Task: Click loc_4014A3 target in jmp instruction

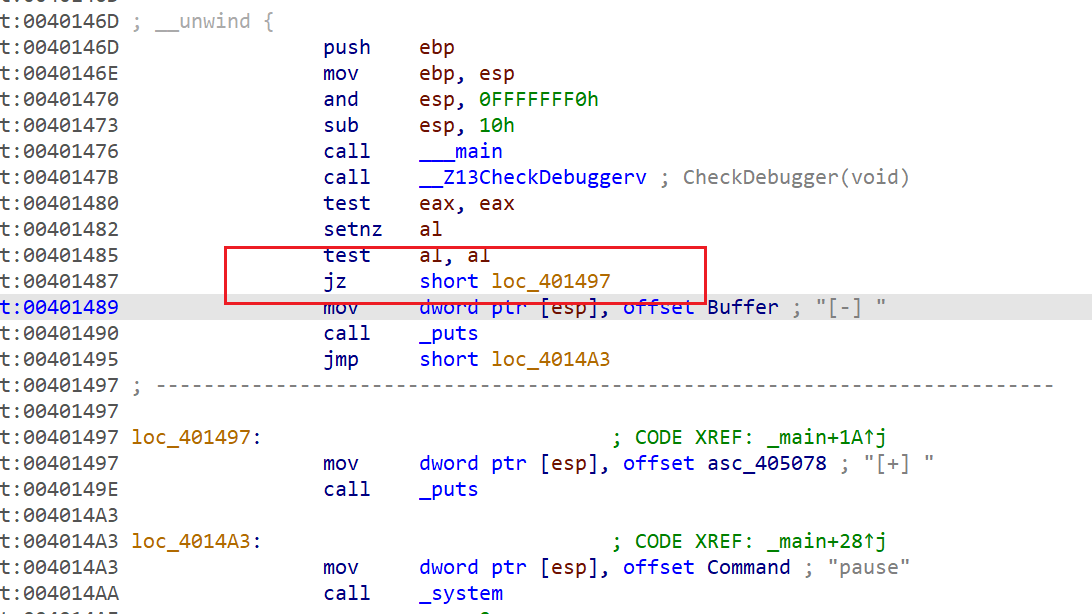Action: (550, 359)
